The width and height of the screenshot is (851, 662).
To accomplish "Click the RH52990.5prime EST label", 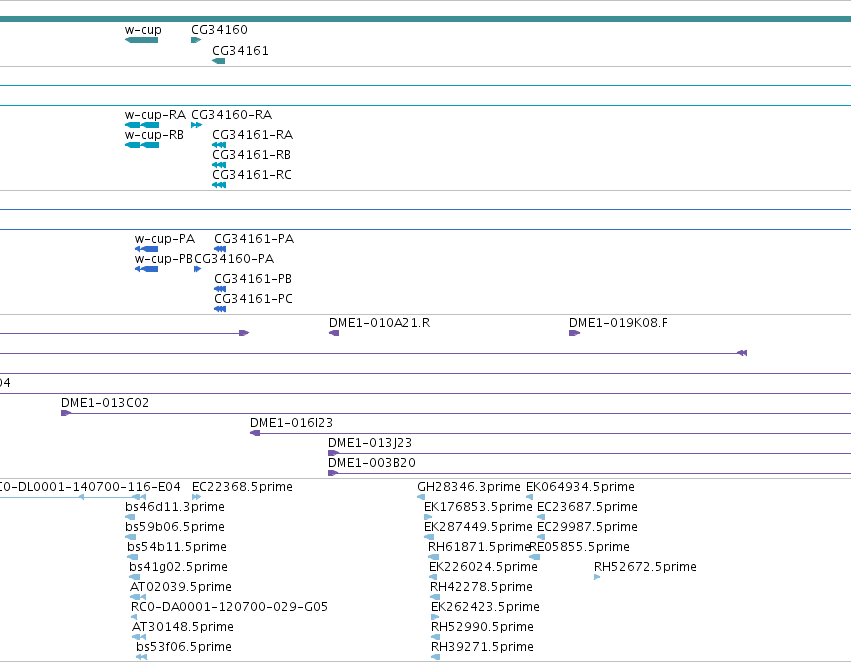I will 482,627.
